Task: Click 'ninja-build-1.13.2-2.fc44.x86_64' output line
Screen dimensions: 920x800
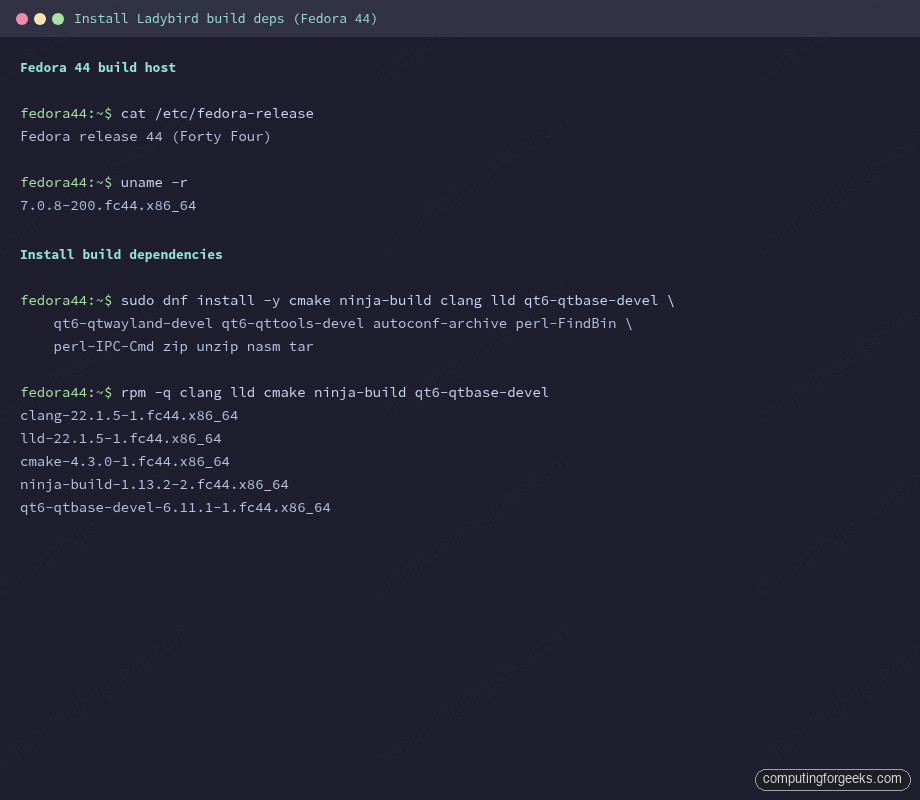Action: coord(154,485)
